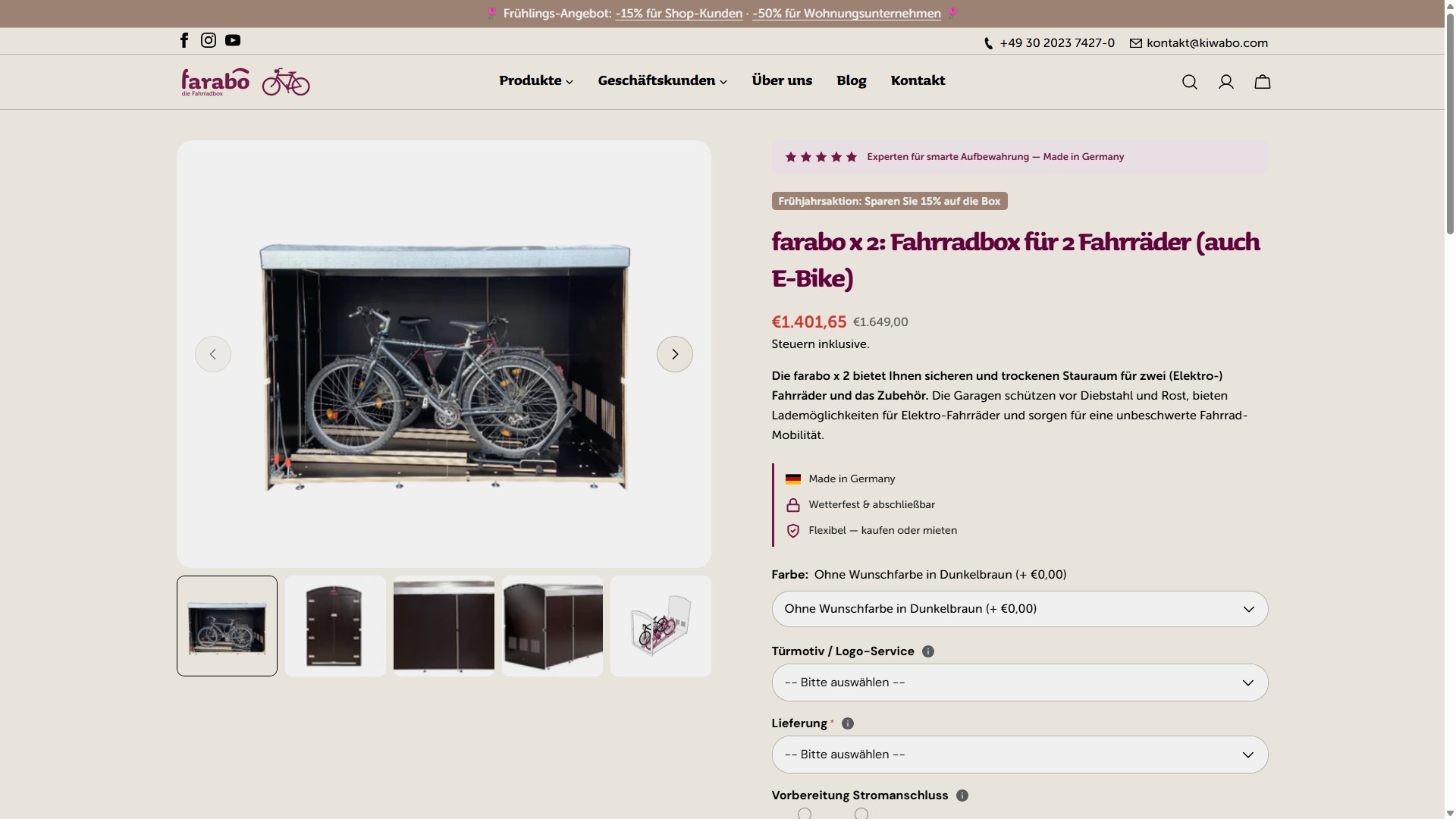Open the Lieferung delivery dropdown
Image resolution: width=1456 pixels, height=819 pixels.
click(x=1019, y=755)
